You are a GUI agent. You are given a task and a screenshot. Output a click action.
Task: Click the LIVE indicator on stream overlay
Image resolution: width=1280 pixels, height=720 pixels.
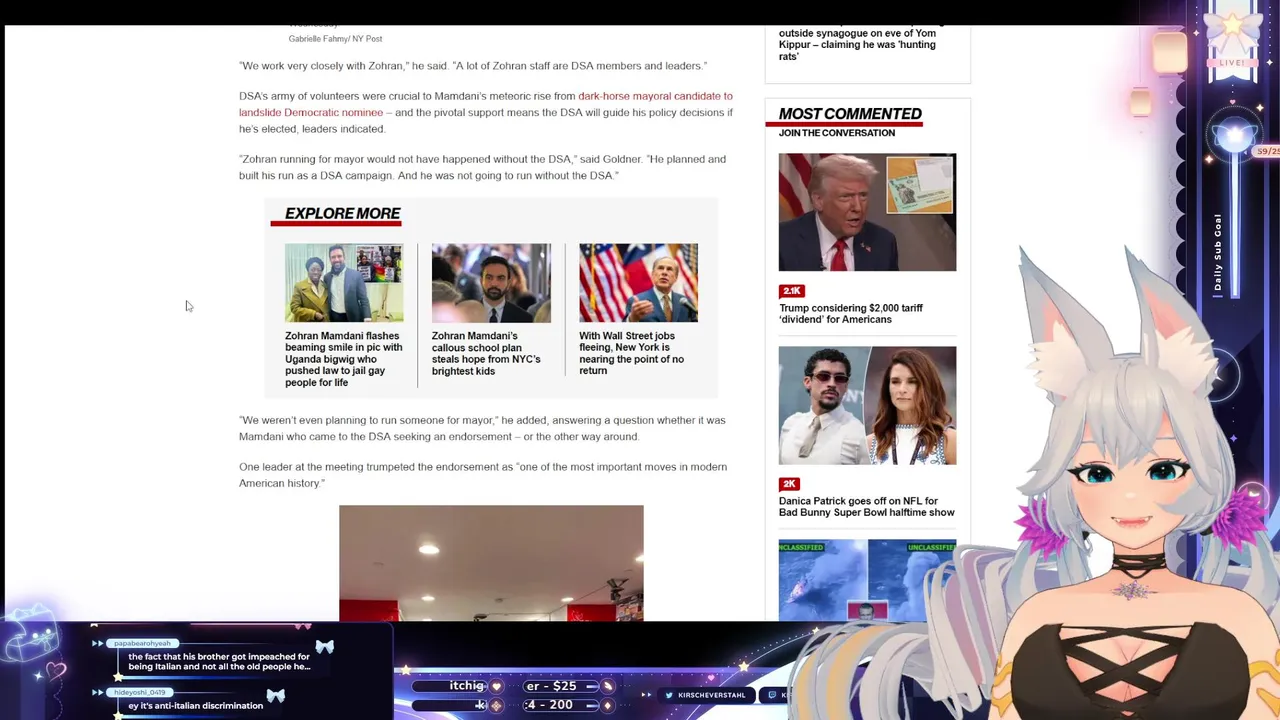[1232, 63]
